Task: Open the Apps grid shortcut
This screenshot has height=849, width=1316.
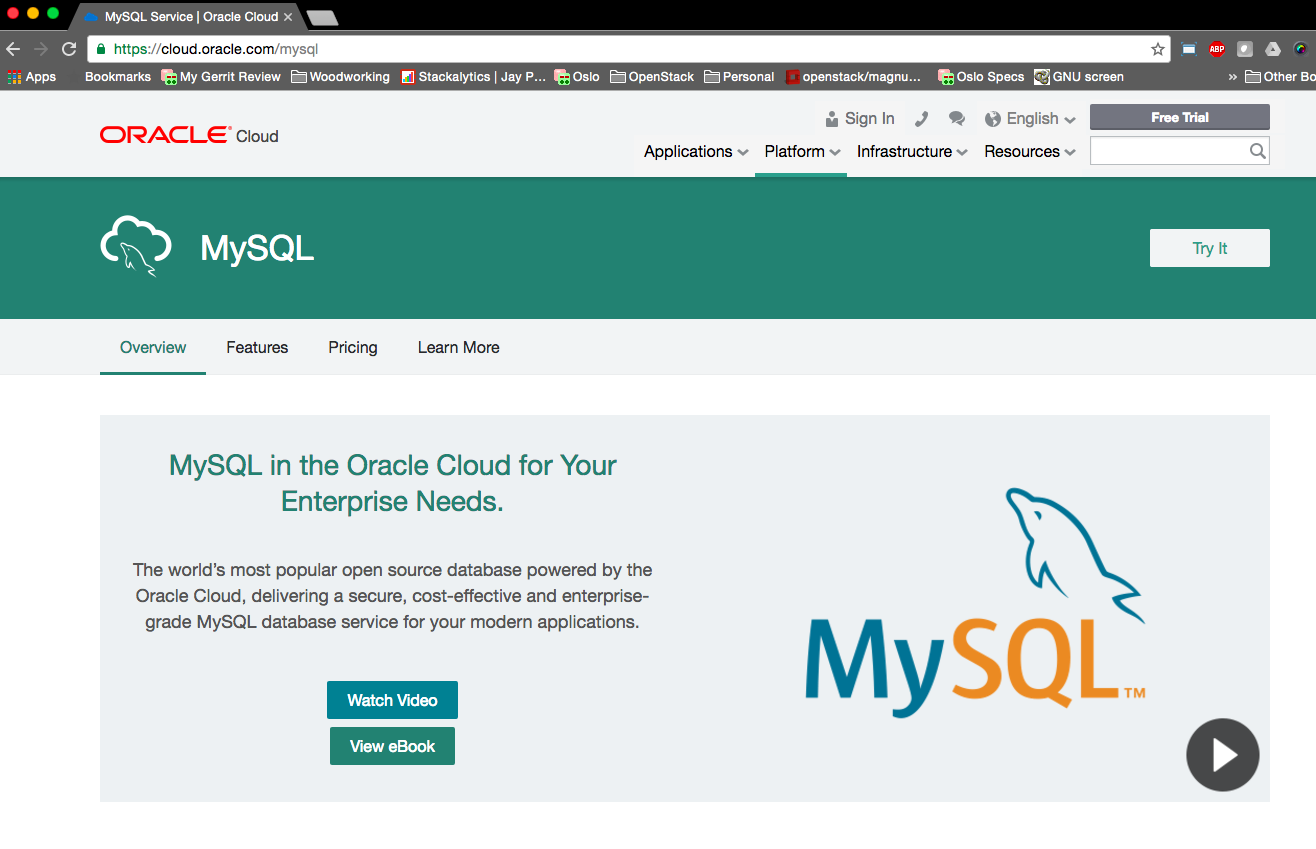Action: coord(31,77)
